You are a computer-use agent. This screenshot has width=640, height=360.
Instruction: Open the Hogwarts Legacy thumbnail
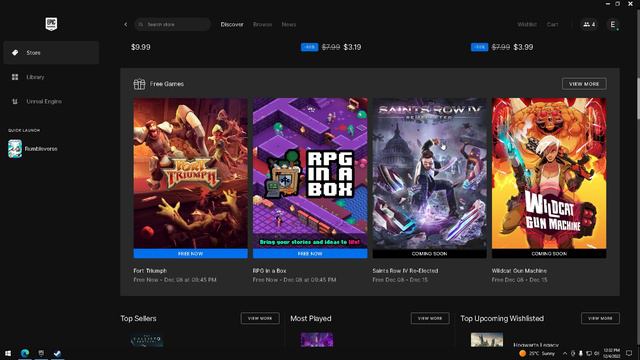487,340
